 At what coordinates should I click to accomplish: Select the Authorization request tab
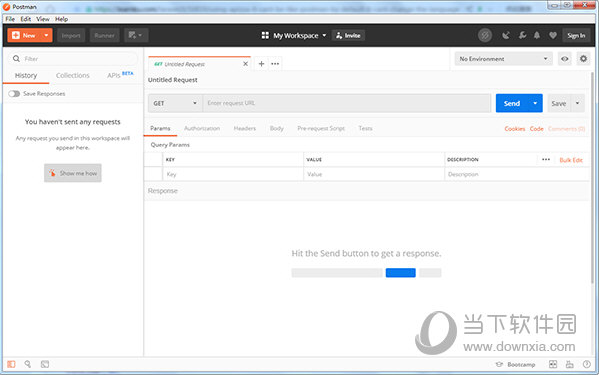coord(202,128)
